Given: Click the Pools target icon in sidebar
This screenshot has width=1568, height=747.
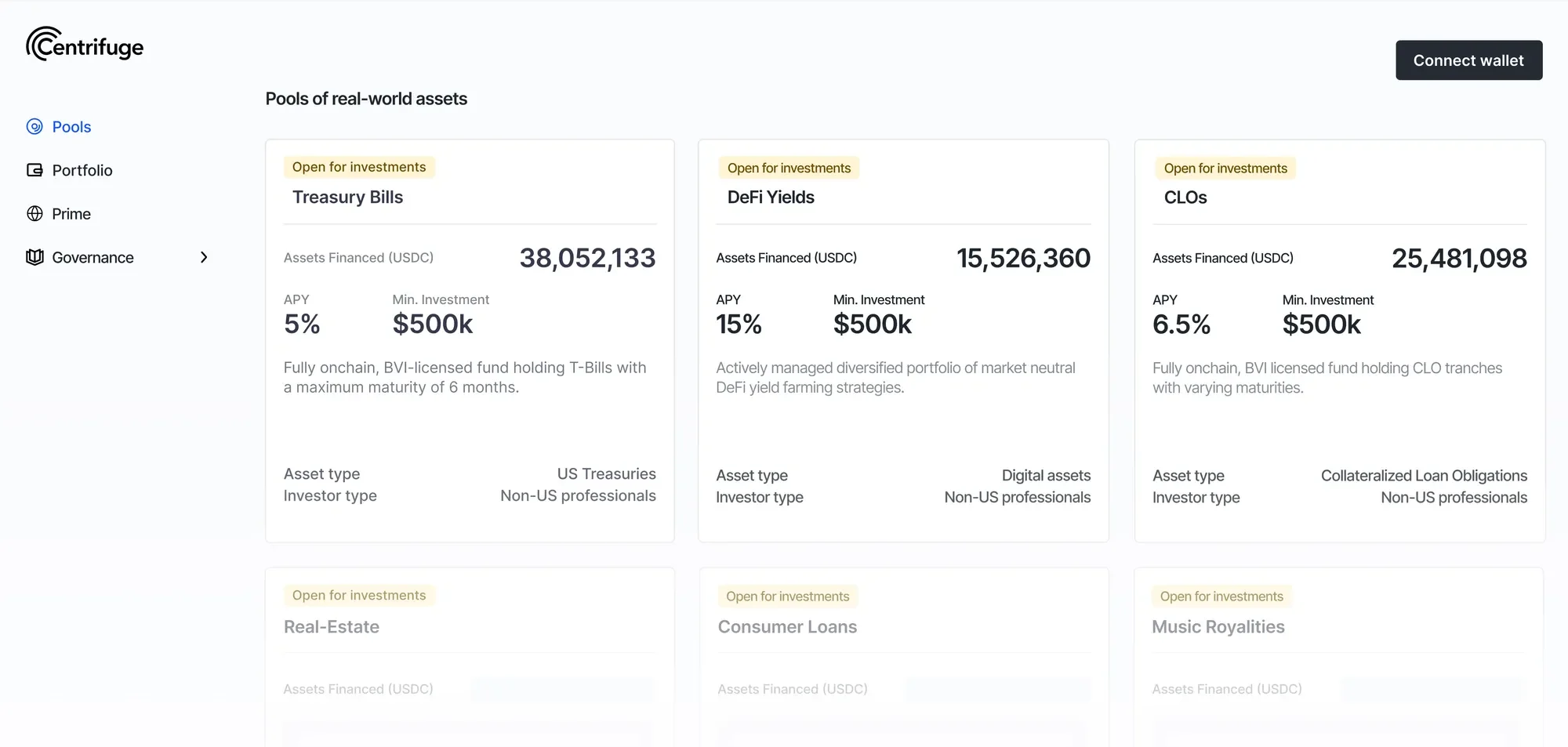Looking at the screenshot, I should point(34,127).
